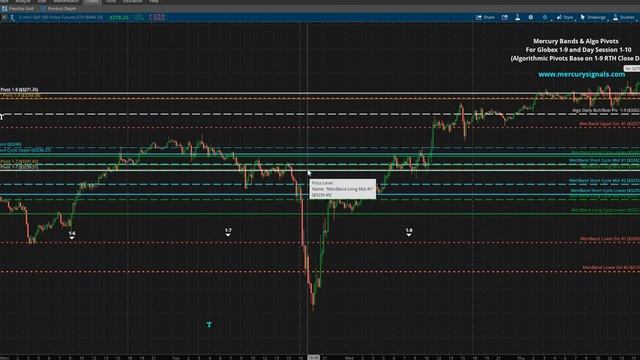Image resolution: width=640 pixels, height=360 pixels.
Task: Click the Algo Daily Bull/Bear Piv 1-9 label
Action: (x=606, y=110)
